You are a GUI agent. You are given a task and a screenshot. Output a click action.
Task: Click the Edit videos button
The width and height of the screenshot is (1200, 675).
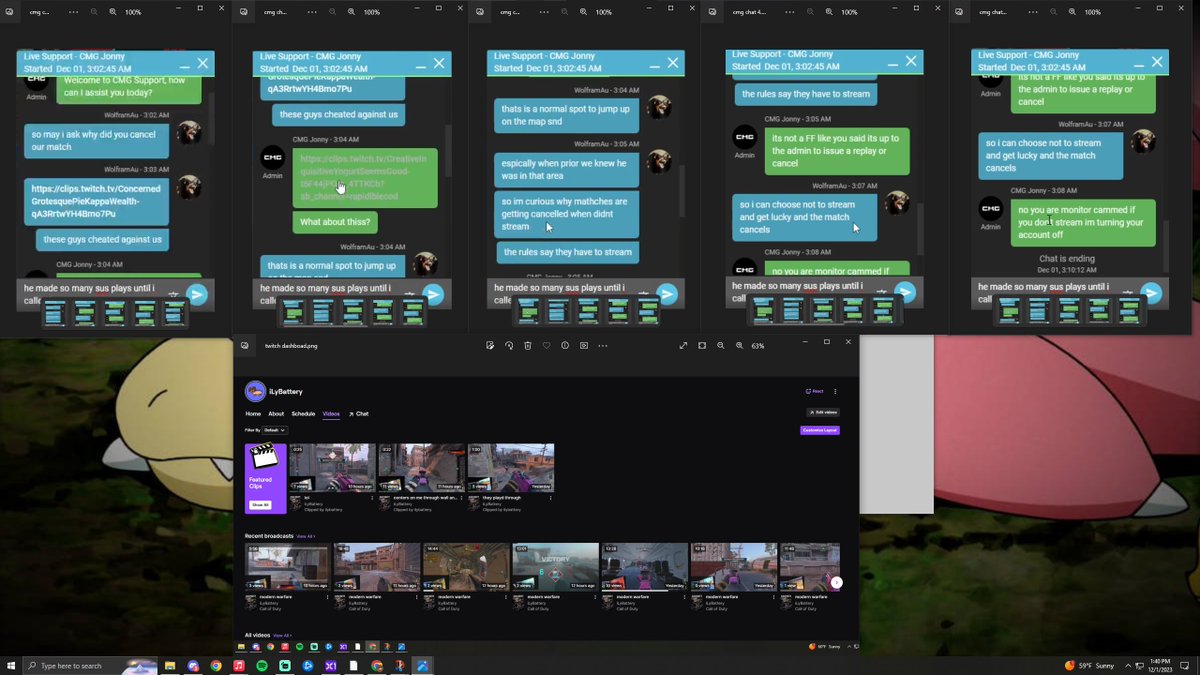[x=823, y=412]
